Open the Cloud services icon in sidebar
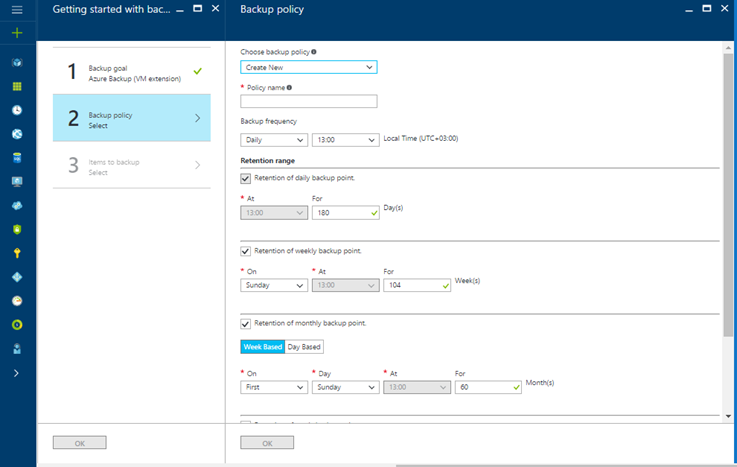The image size is (737, 467). click(17, 206)
